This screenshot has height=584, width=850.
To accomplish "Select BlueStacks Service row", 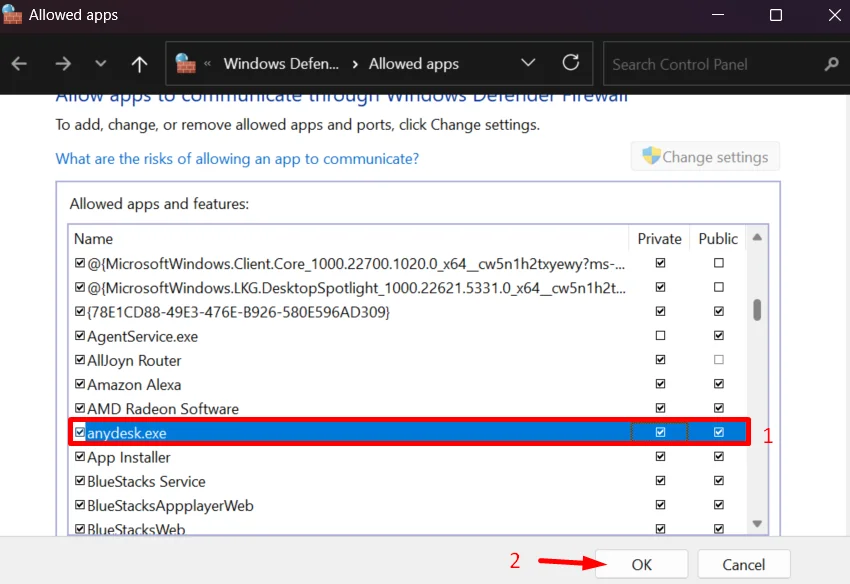I will click(408, 481).
